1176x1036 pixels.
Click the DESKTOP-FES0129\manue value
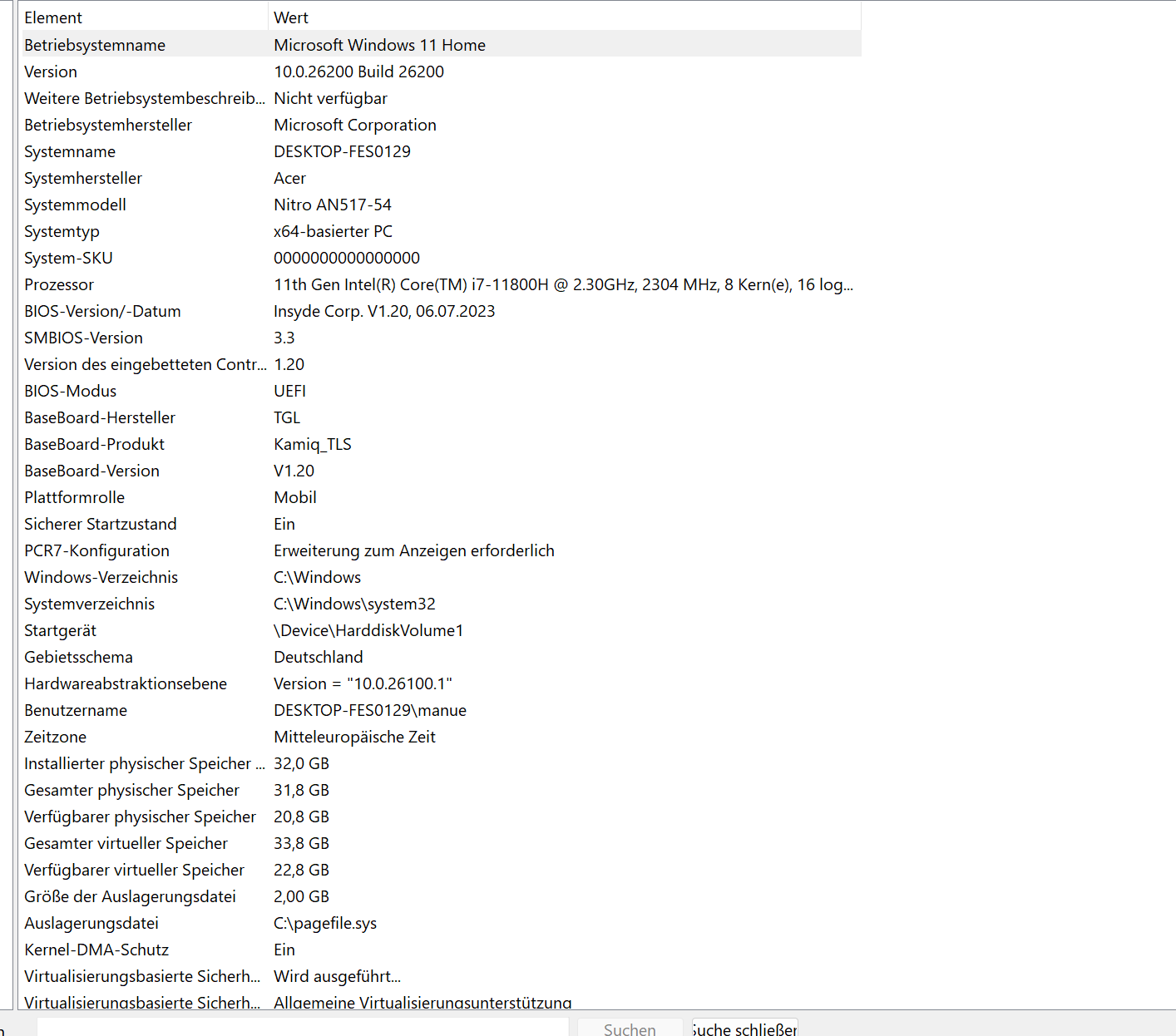[x=370, y=710]
